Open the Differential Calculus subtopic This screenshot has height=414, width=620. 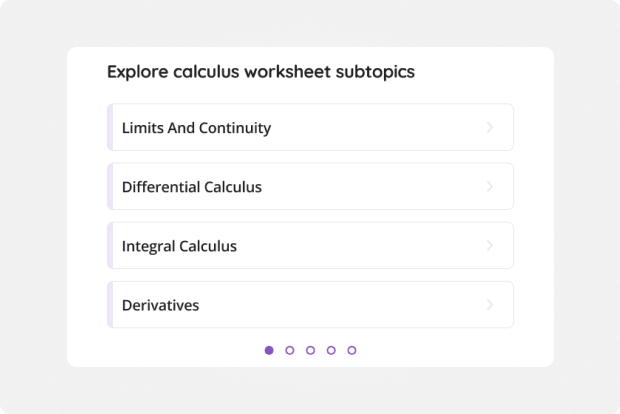192,187
